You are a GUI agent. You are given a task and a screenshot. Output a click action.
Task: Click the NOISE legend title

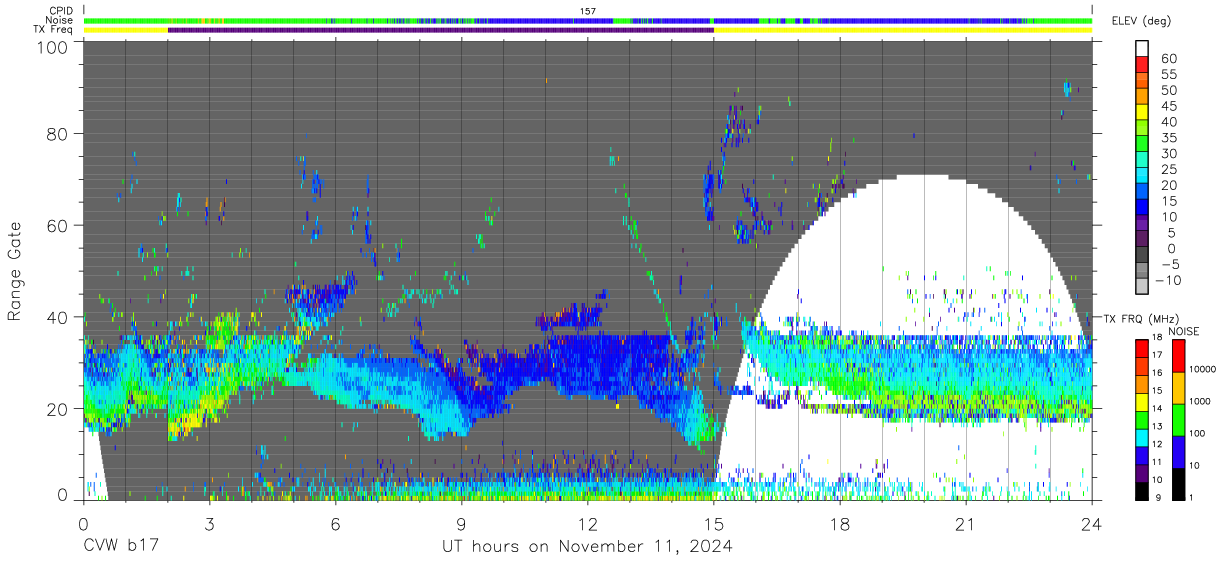(x=1183, y=331)
